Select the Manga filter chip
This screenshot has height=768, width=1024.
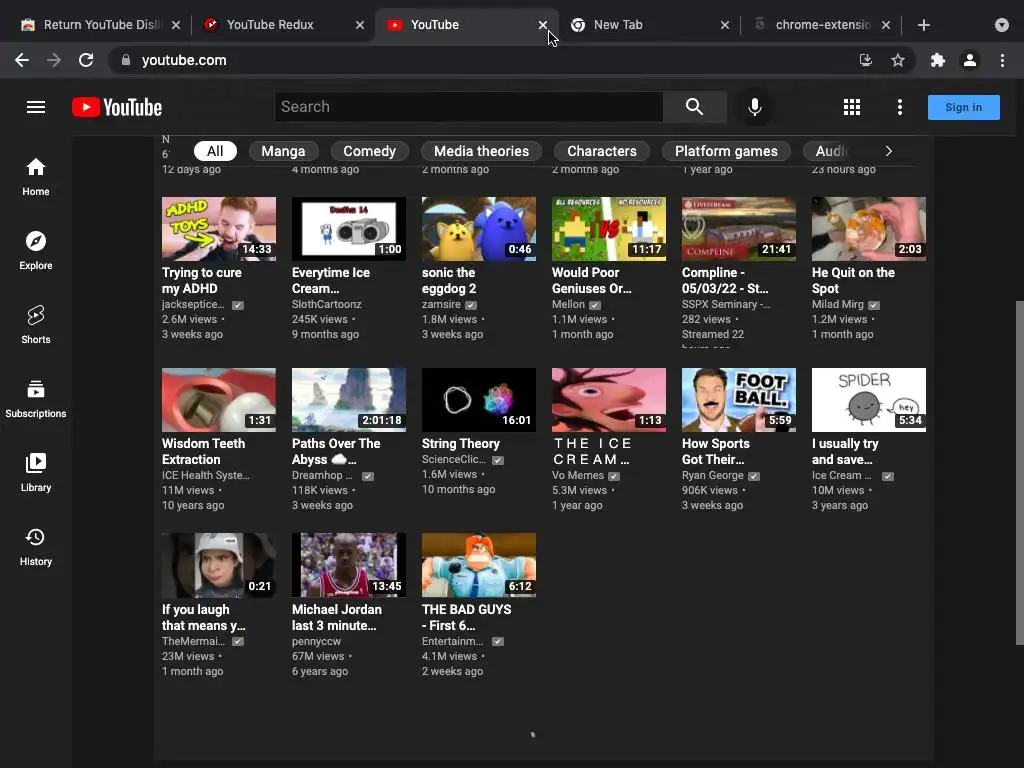(x=283, y=151)
